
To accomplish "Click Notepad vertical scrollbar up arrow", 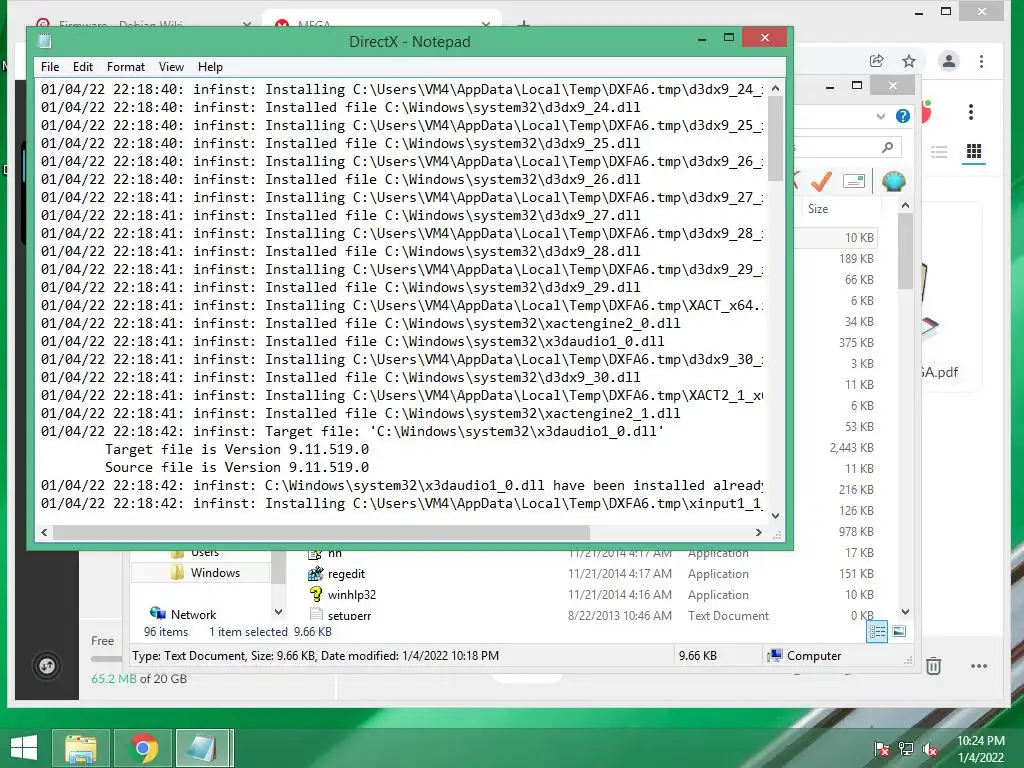I will point(775,88).
